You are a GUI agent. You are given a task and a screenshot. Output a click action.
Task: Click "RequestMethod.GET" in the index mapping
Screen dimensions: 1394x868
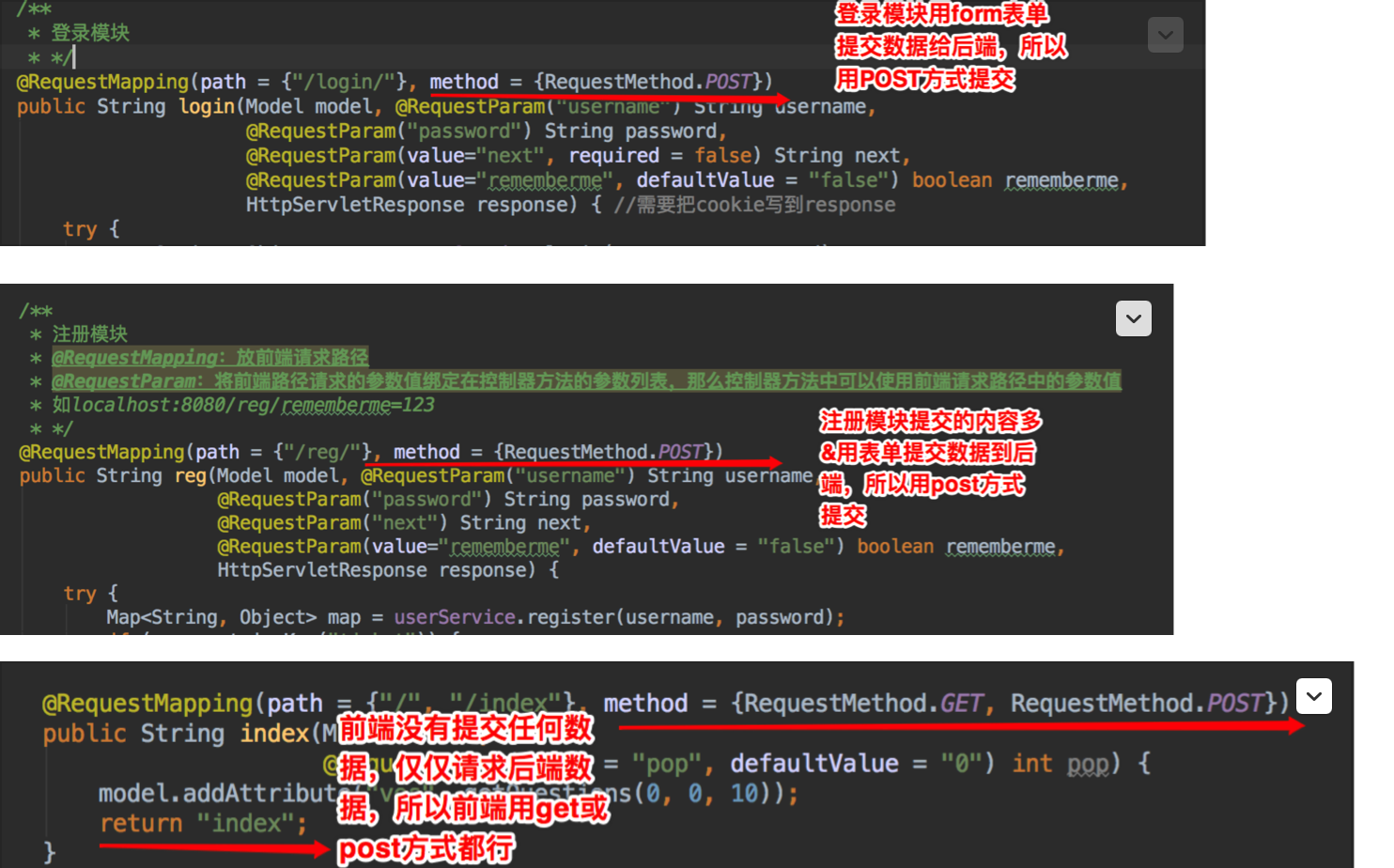(x=864, y=703)
